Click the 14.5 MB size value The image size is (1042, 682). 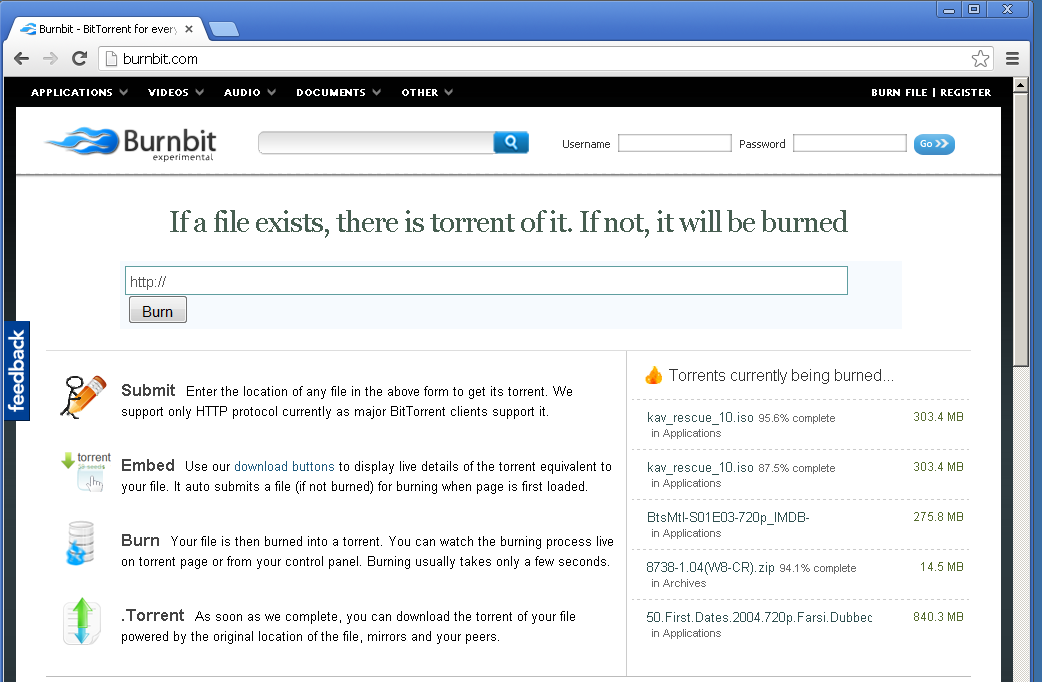click(x=942, y=567)
